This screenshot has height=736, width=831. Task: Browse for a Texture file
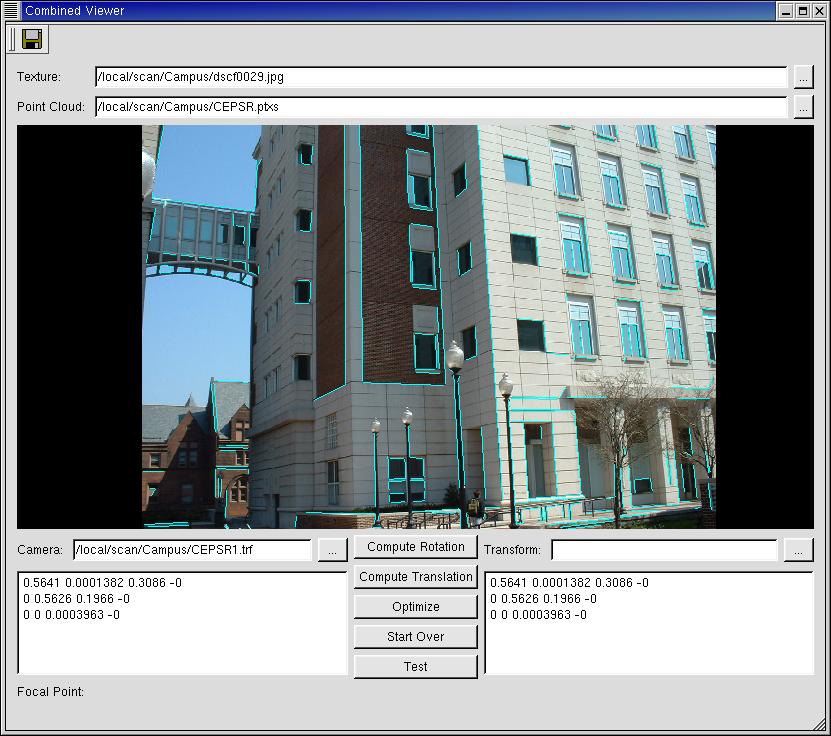(803, 77)
